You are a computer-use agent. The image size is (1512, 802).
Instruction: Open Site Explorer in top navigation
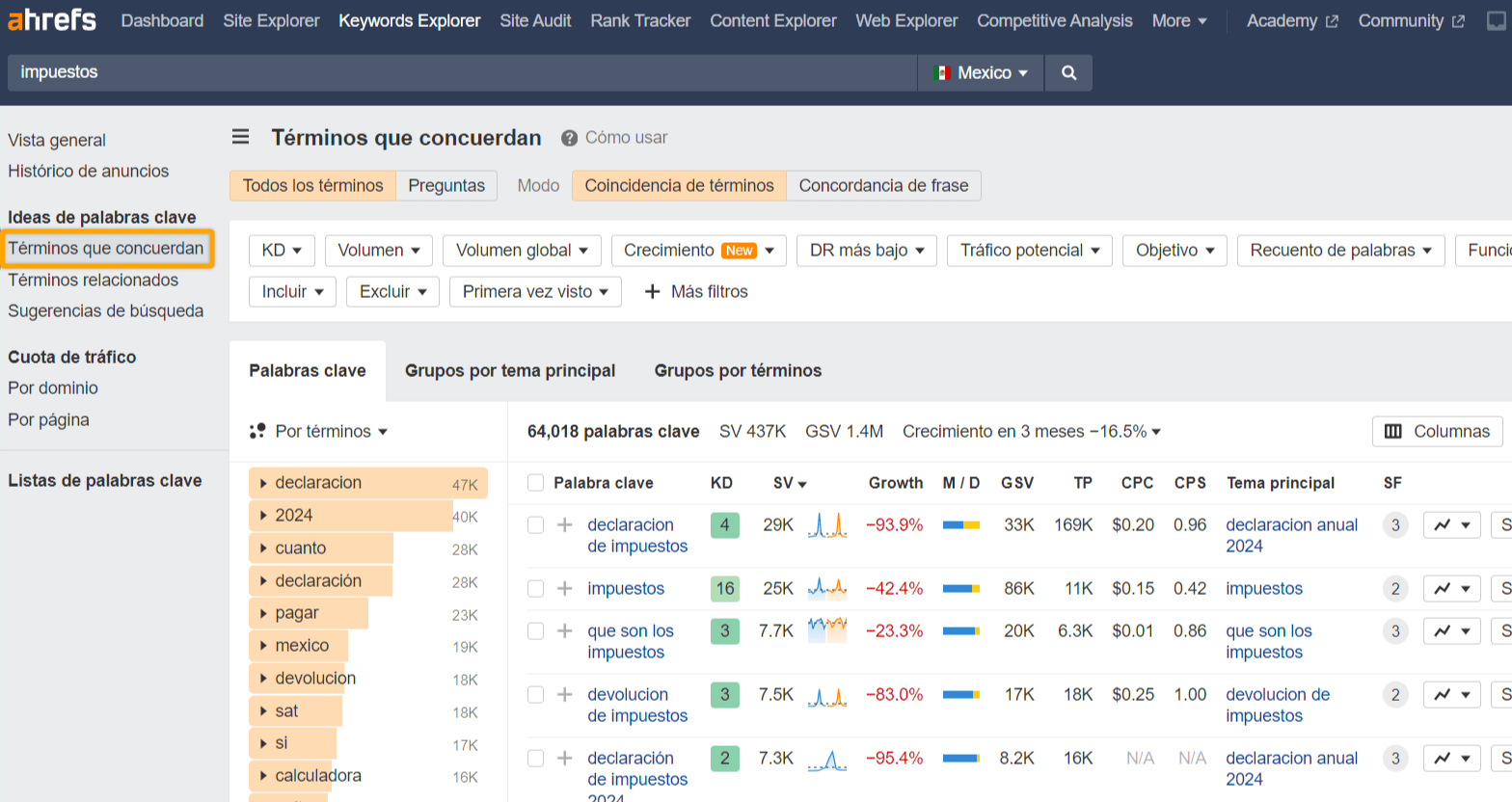(x=271, y=20)
